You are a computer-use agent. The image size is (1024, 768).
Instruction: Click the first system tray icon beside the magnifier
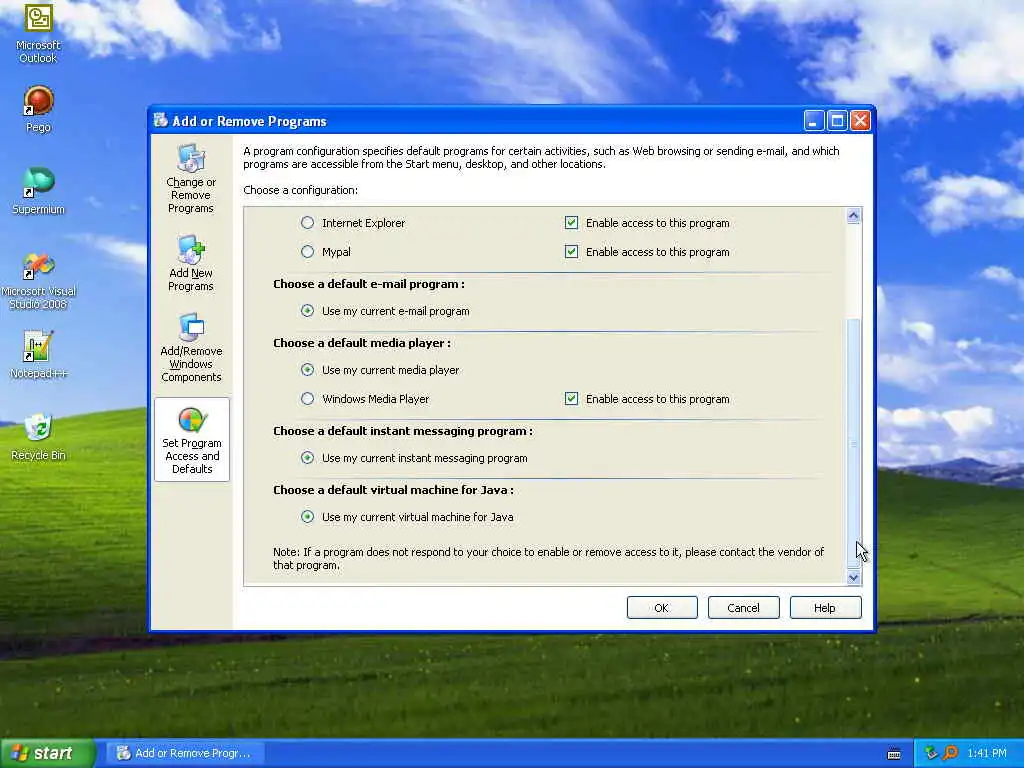tap(931, 753)
